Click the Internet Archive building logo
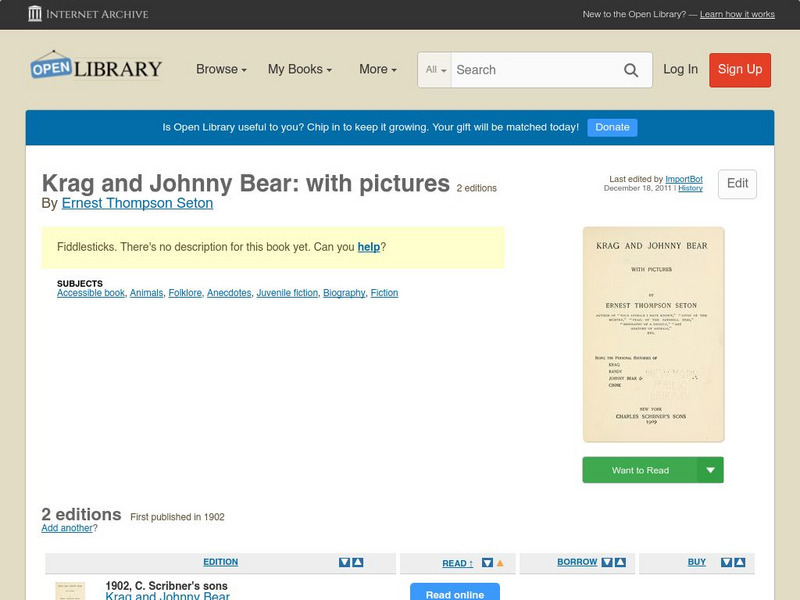Image resolution: width=800 pixels, height=600 pixels. pos(36,14)
